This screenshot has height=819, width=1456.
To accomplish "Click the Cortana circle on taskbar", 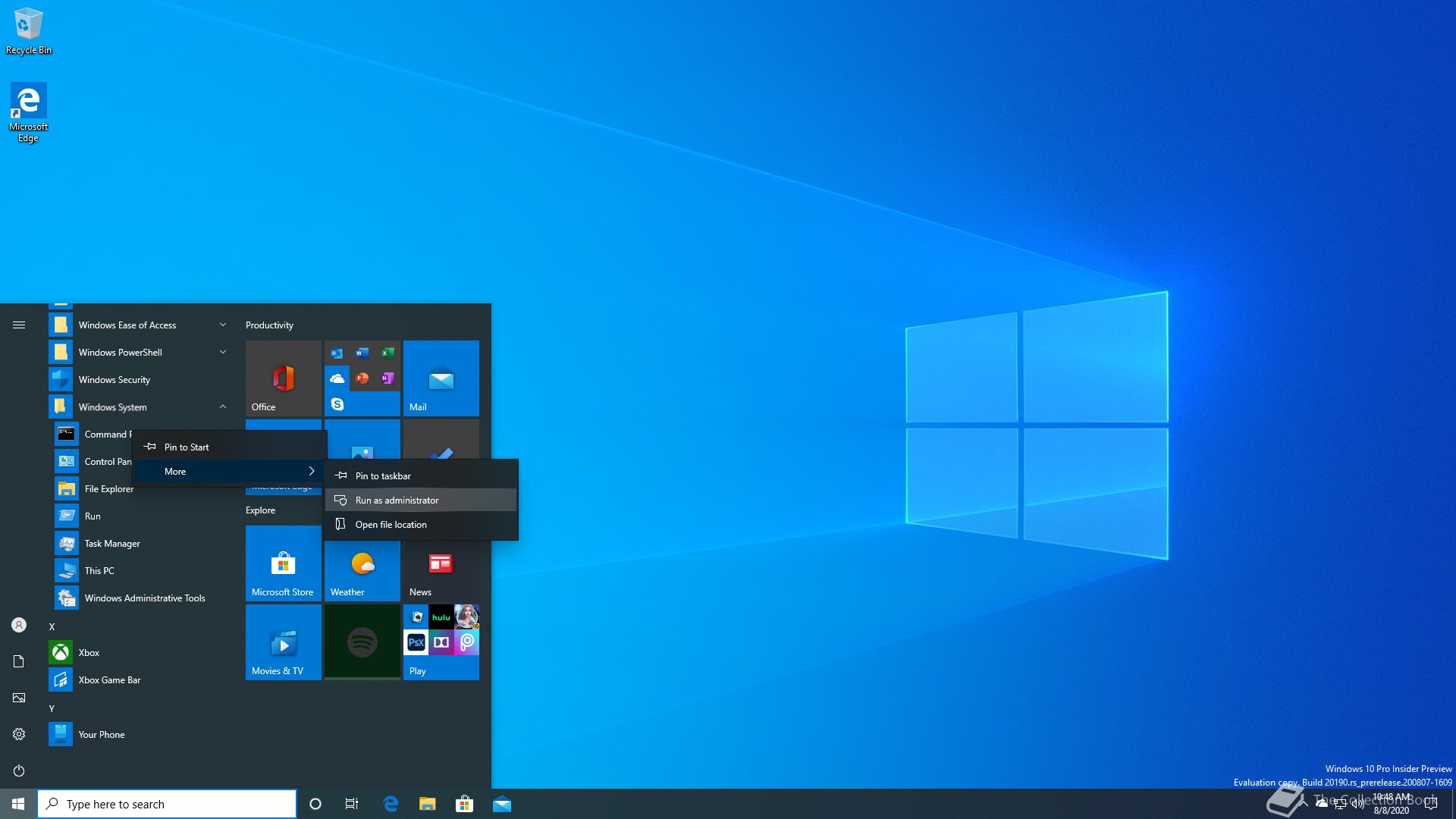I will [x=315, y=804].
